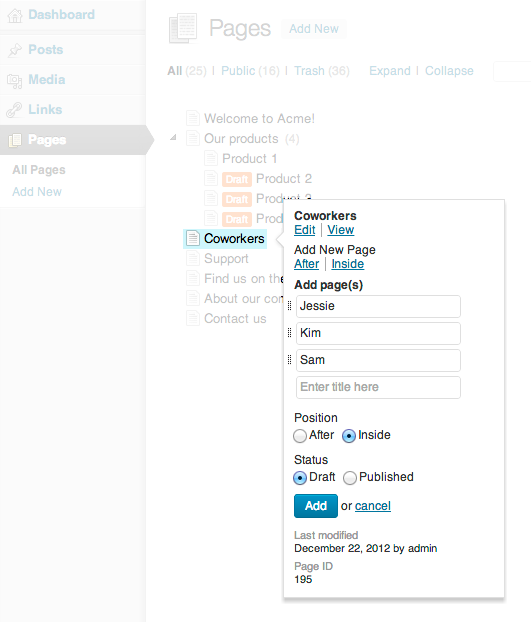Click drag handle icon beside Sam field

pyautogui.click(x=289, y=360)
